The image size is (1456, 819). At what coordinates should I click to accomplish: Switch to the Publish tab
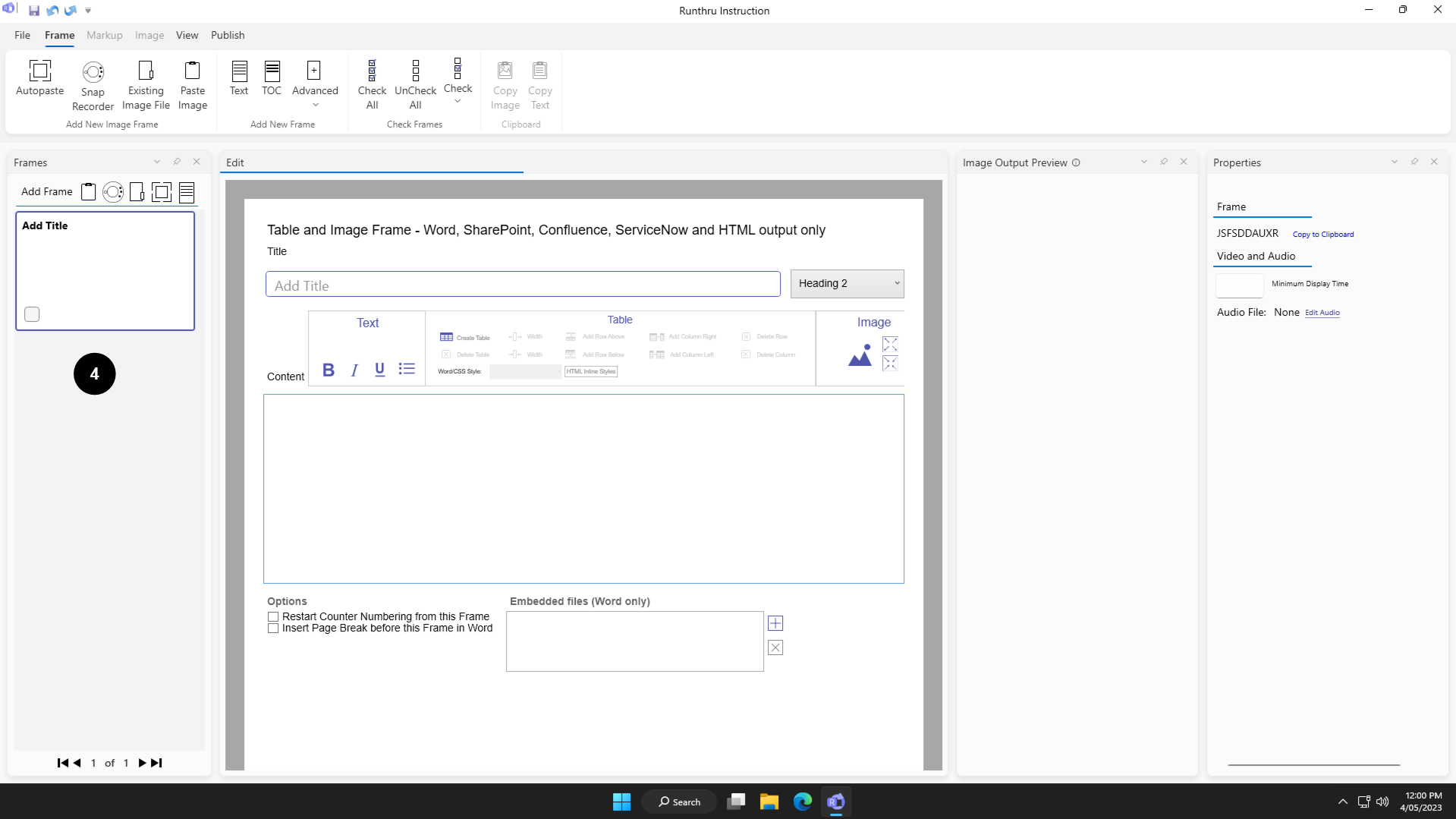(228, 35)
